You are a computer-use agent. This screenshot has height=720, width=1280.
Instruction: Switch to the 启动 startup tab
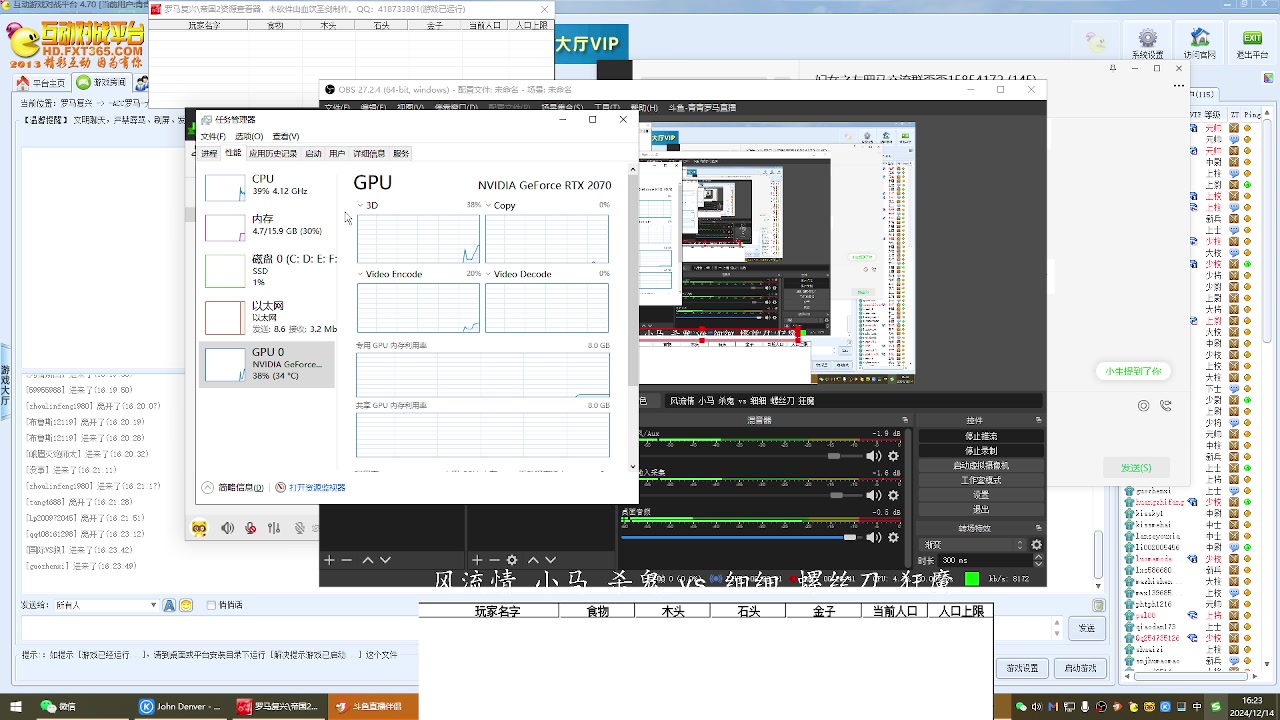pyautogui.click(x=313, y=154)
